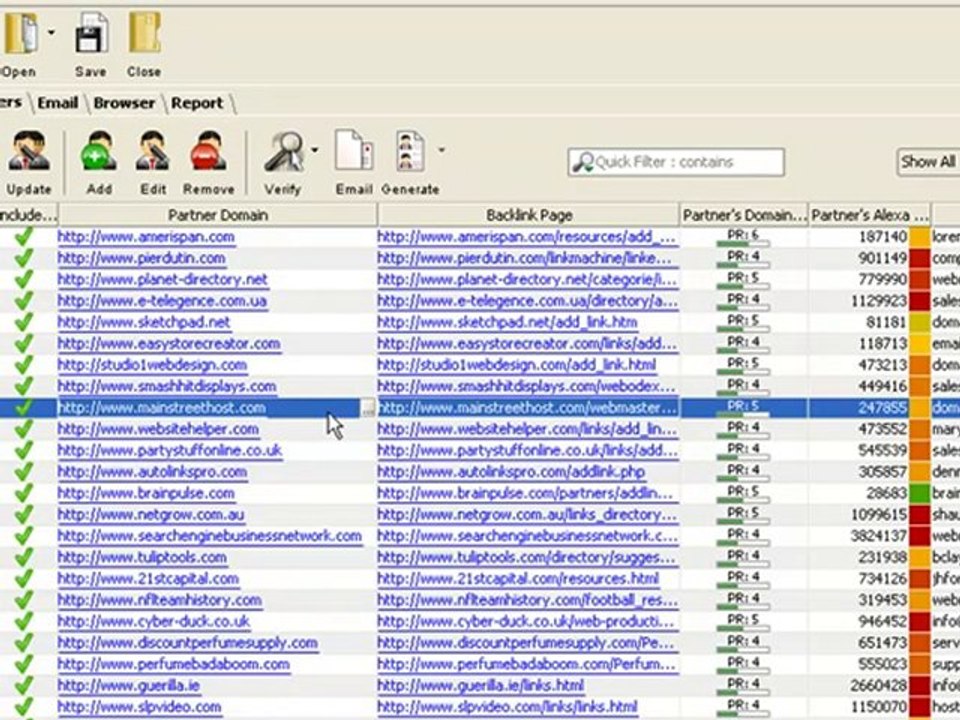Click the Show All button
Image resolution: width=960 pixels, height=720 pixels.
click(x=928, y=162)
